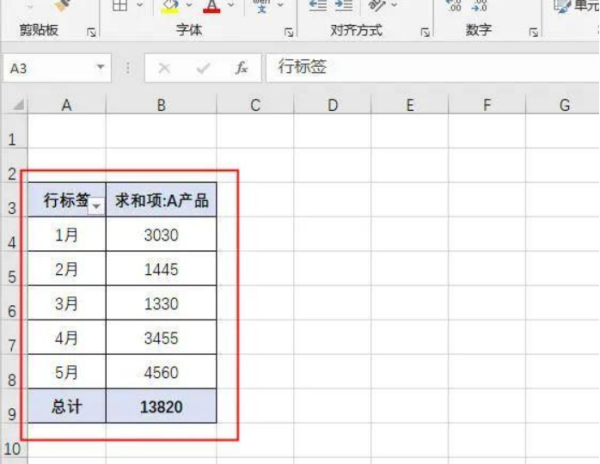Viewport: 600px width, 464px height.
Task: Select the 4月 cell
Action: pyautogui.click(x=67, y=337)
